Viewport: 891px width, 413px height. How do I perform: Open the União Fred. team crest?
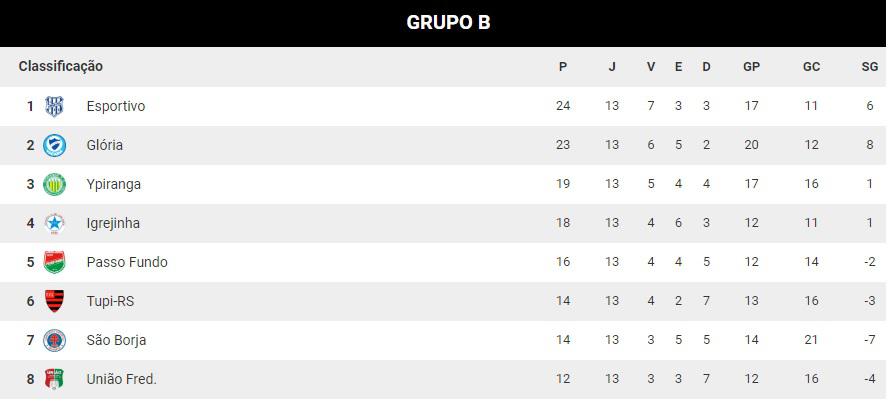[x=55, y=379]
